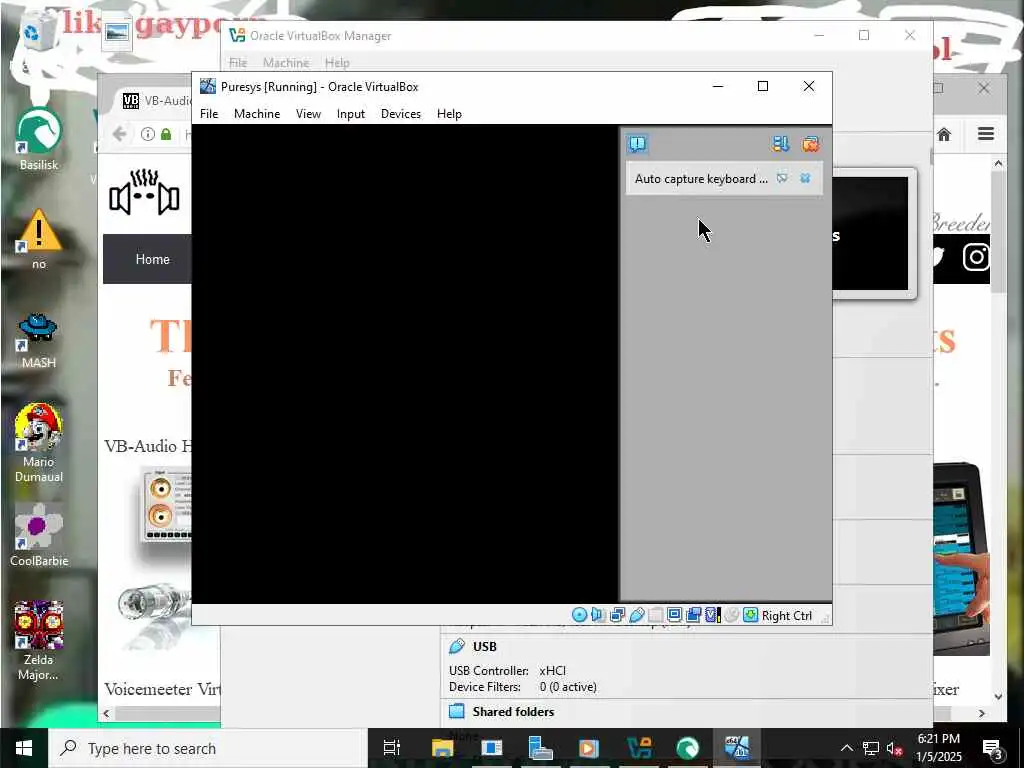
Task: Open the Devices menu in VM window
Action: 400,114
